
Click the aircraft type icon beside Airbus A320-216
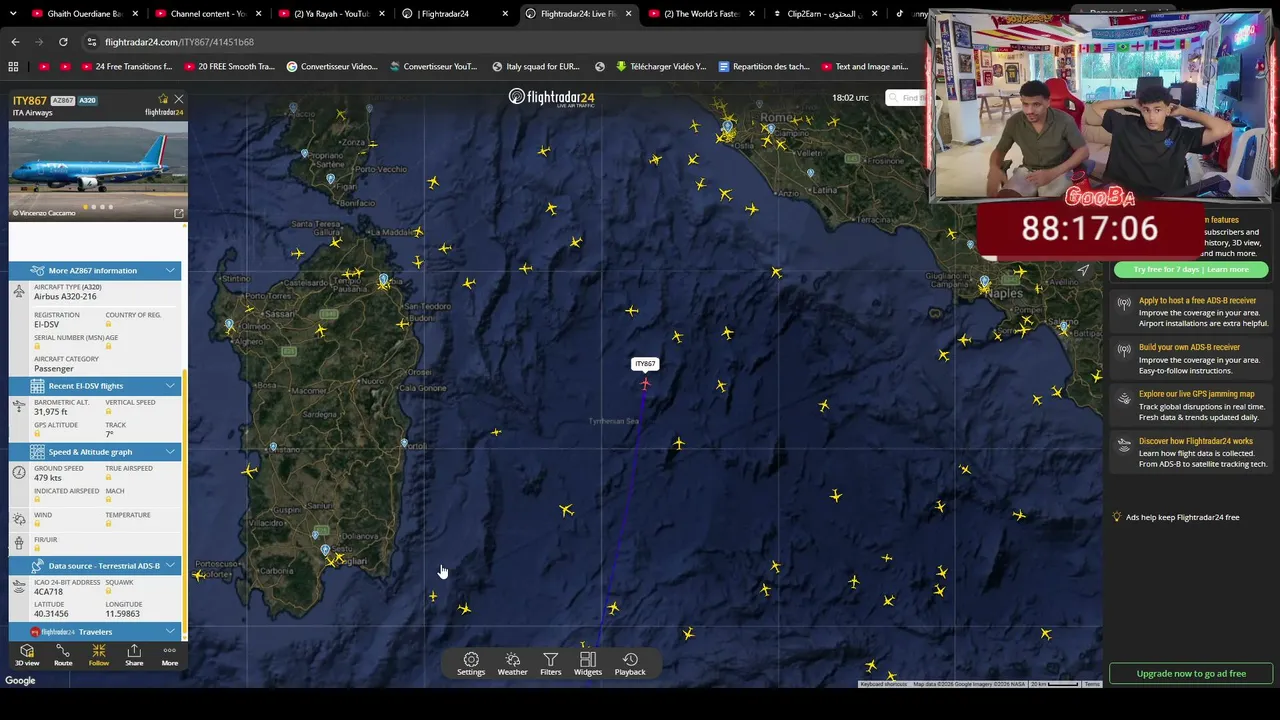(x=19, y=291)
